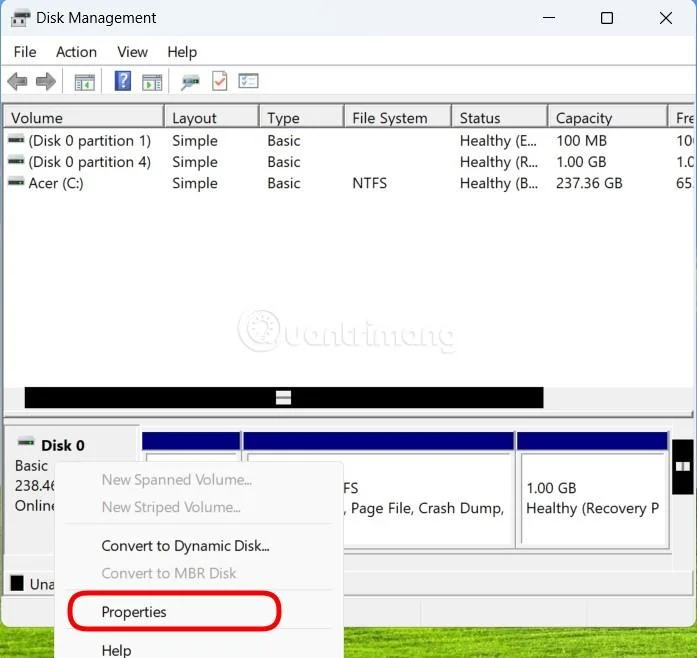The width and height of the screenshot is (697, 658).
Task: Click the NTFS file system cell
Action: coord(369,183)
